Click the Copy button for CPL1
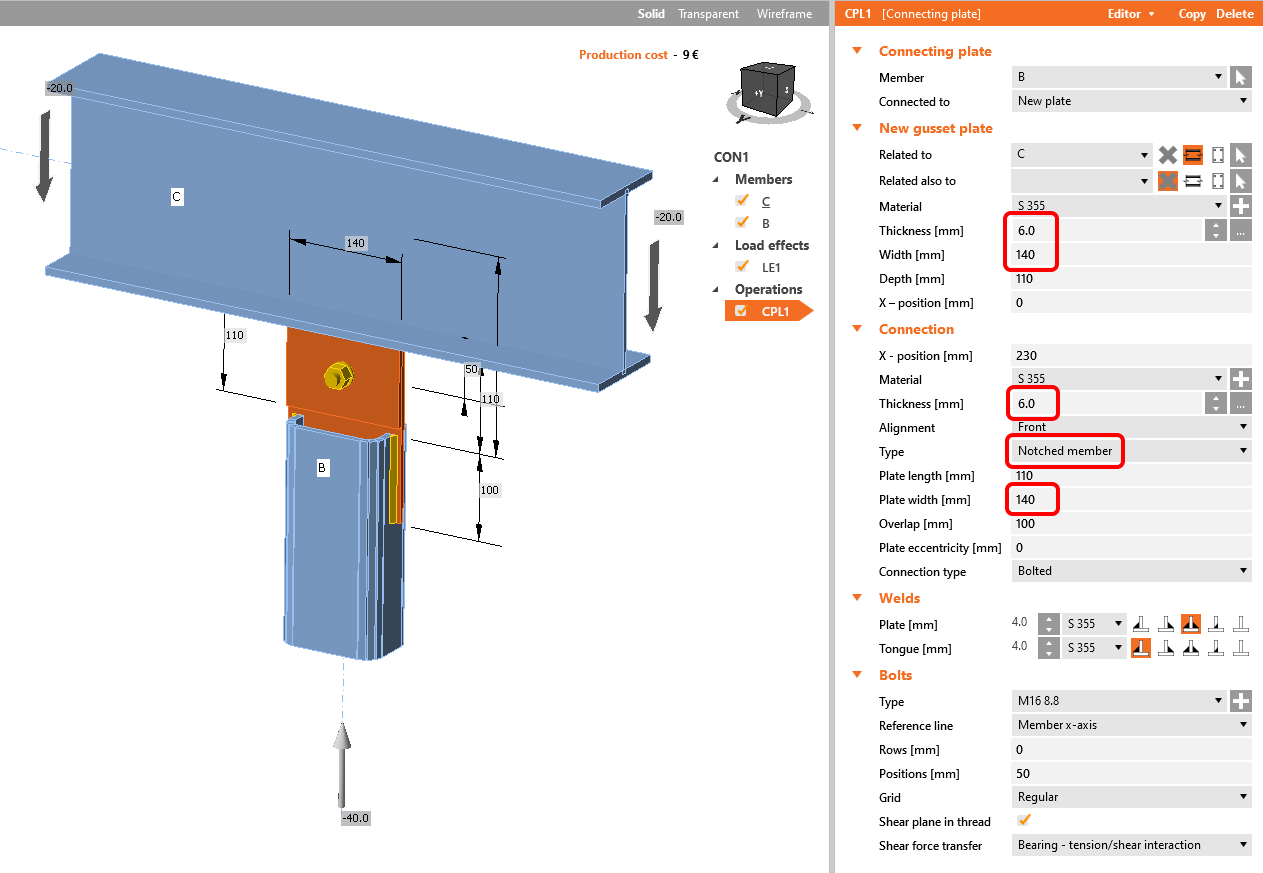 [1192, 13]
